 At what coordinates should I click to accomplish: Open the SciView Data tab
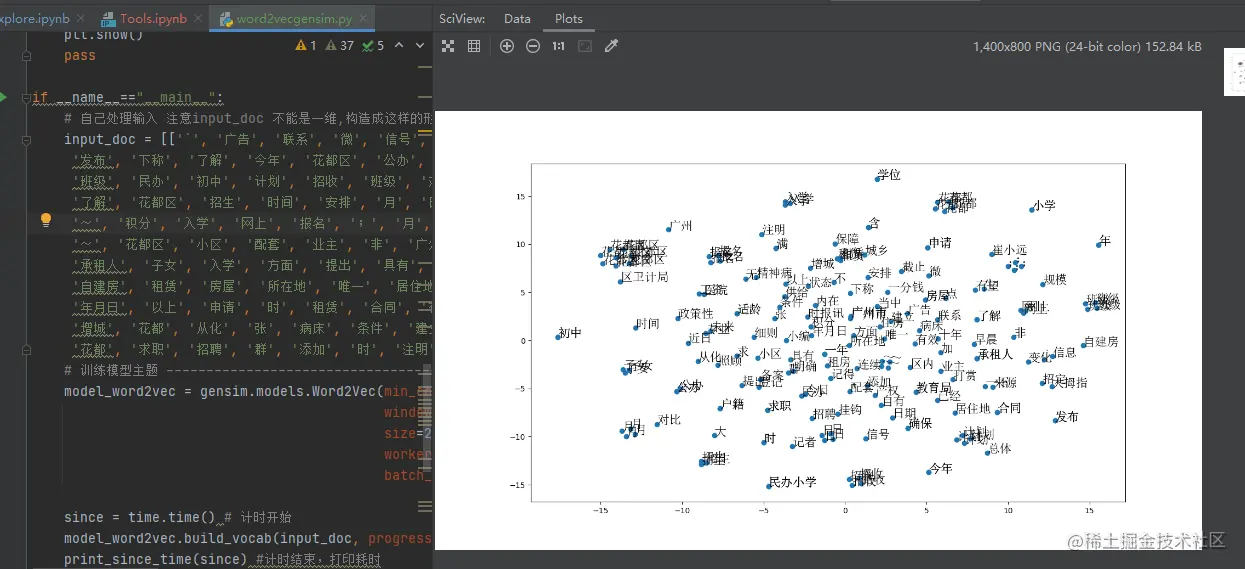(518, 19)
